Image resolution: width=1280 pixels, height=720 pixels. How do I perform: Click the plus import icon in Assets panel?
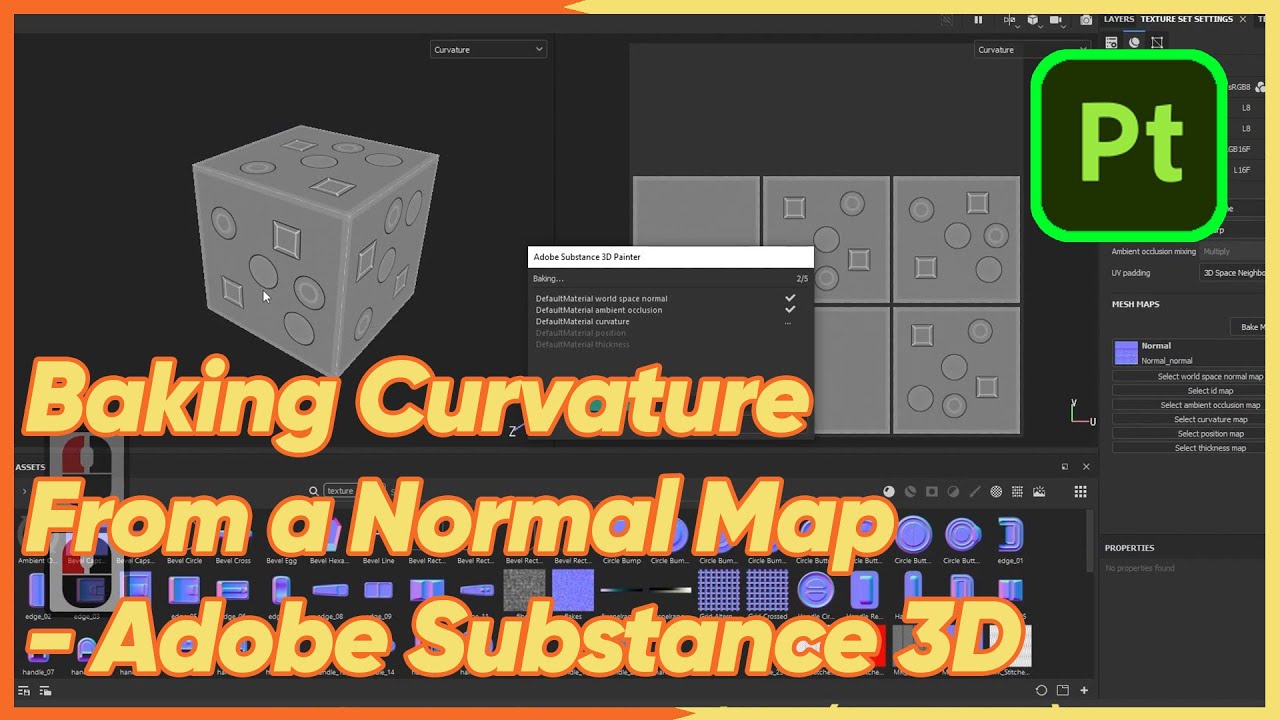click(x=1084, y=690)
